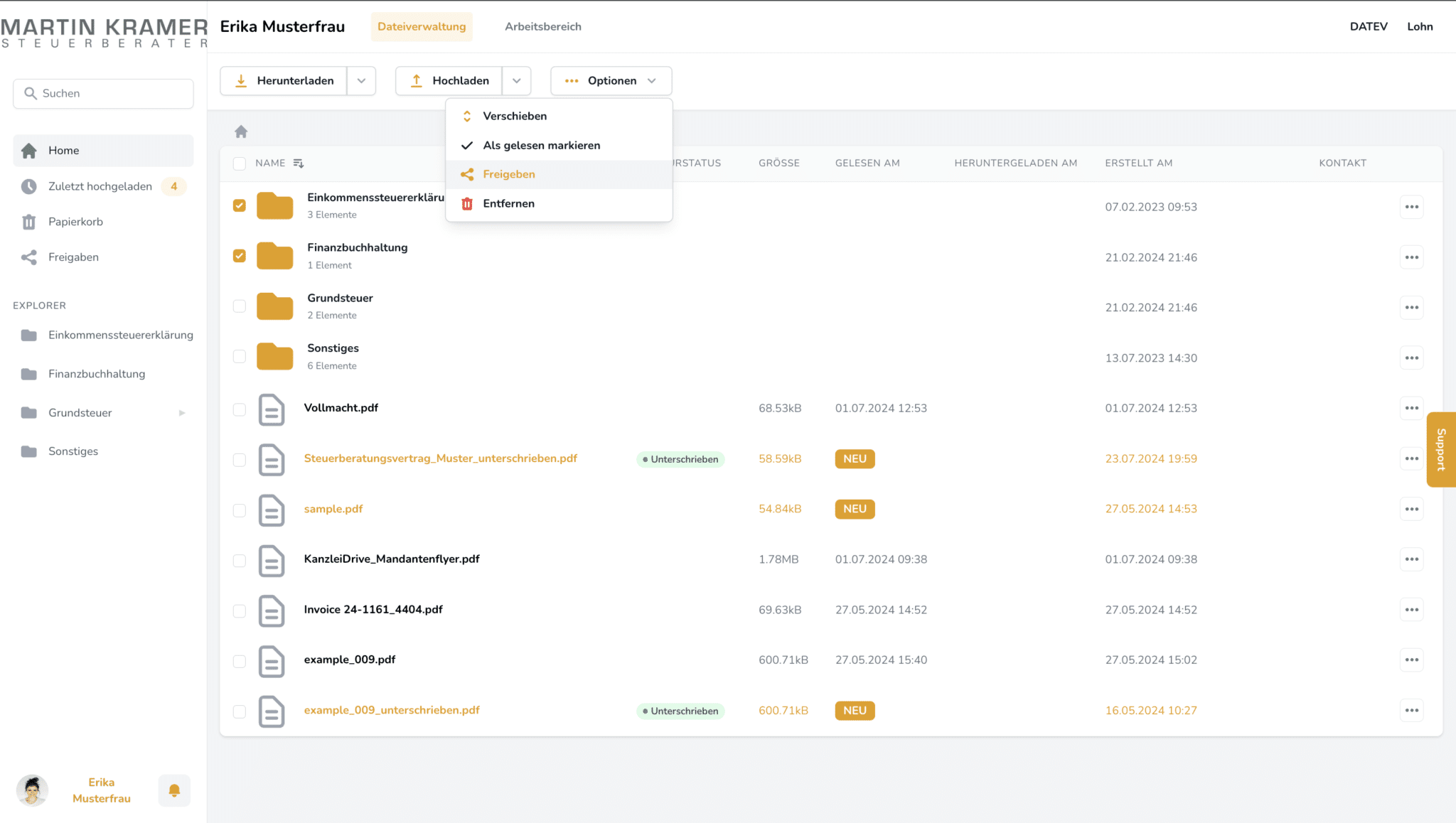Click the home breadcrumb icon above the file list

tap(241, 131)
